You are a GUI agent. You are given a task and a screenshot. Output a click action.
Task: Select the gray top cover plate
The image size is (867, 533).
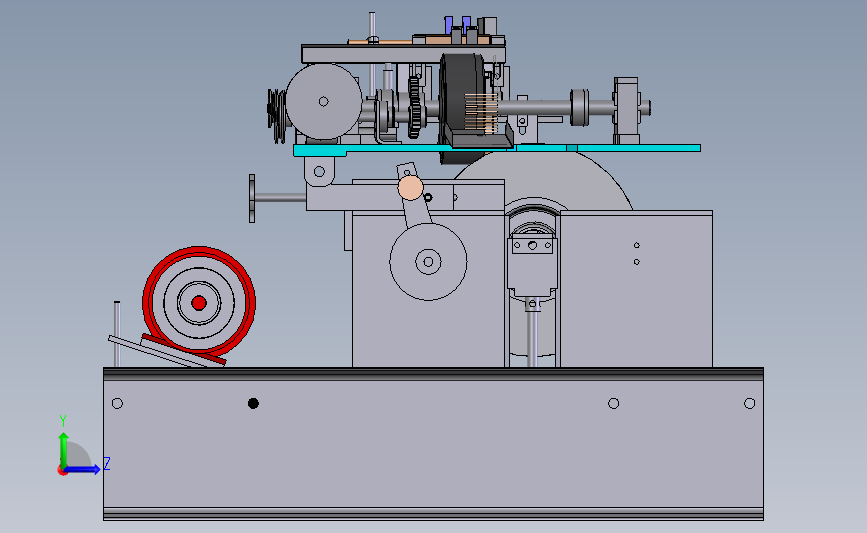point(403,54)
